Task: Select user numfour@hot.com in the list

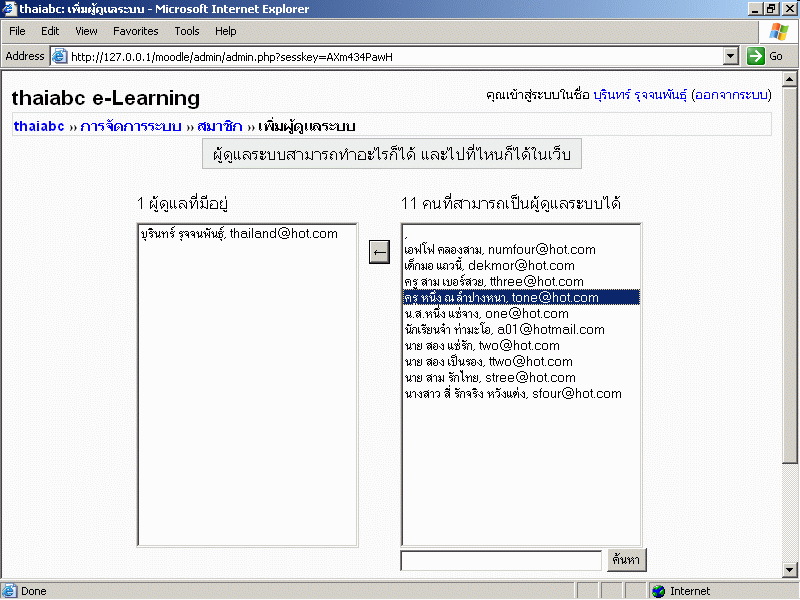Action: click(x=500, y=249)
